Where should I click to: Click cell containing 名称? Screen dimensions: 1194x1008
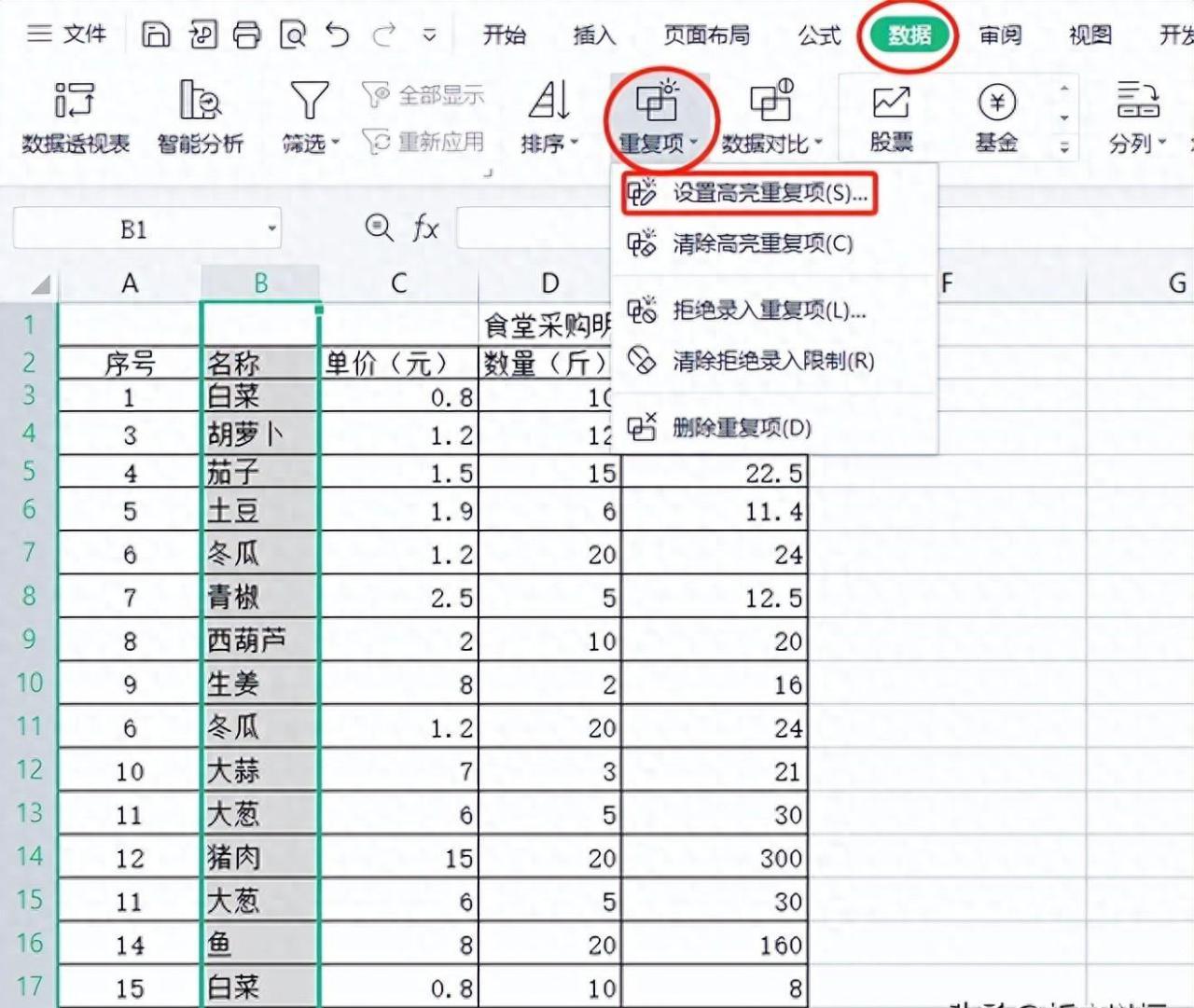tap(260, 362)
